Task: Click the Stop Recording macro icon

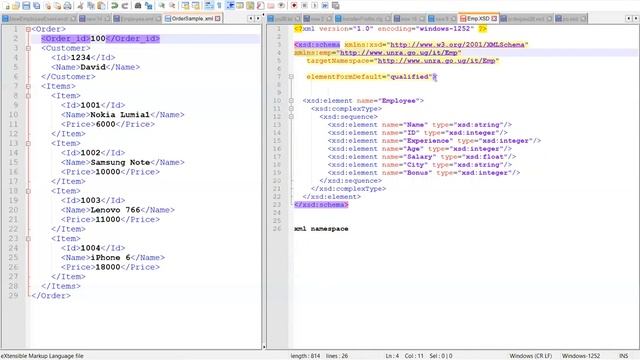Action: click(x=304, y=6)
